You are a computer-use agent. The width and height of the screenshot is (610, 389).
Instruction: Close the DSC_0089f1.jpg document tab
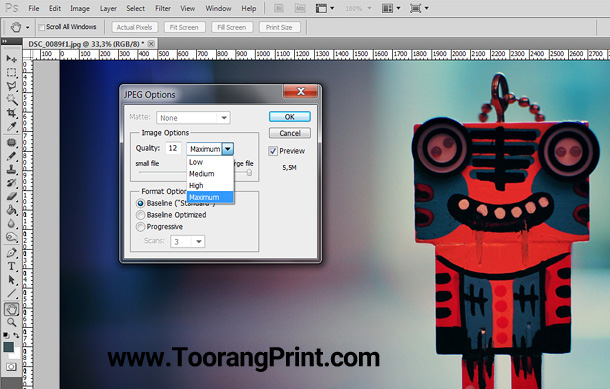151,44
